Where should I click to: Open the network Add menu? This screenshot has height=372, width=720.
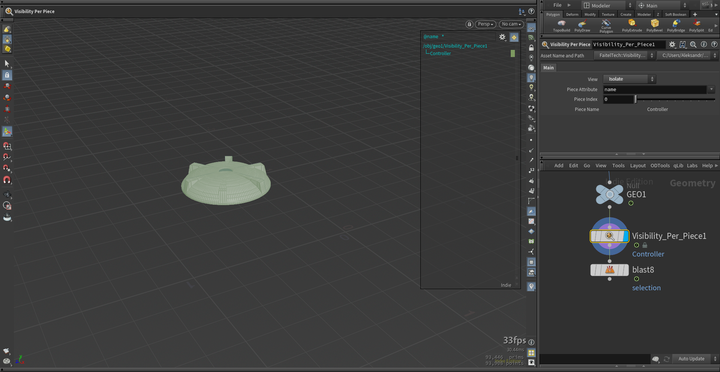pyautogui.click(x=559, y=166)
